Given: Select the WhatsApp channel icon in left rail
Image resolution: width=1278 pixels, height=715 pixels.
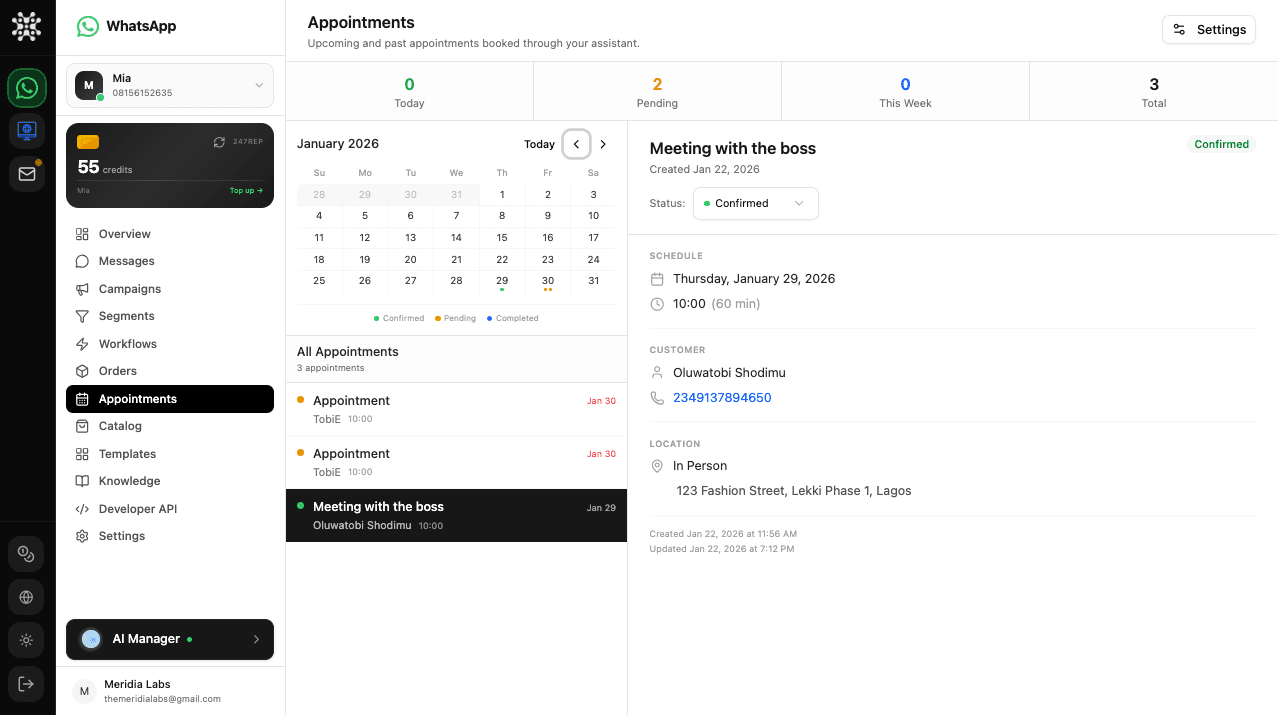Looking at the screenshot, I should pos(27,88).
